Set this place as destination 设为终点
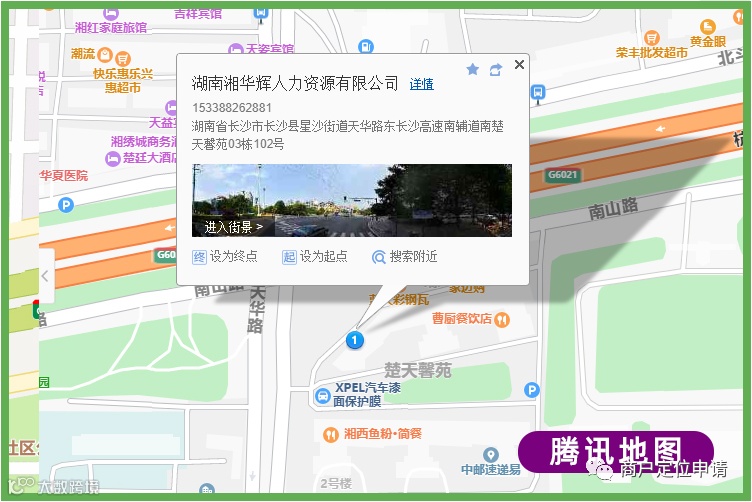 224,257
